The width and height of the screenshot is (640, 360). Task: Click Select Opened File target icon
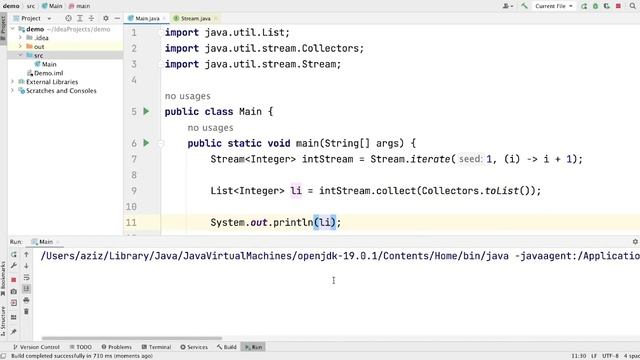(68, 18)
